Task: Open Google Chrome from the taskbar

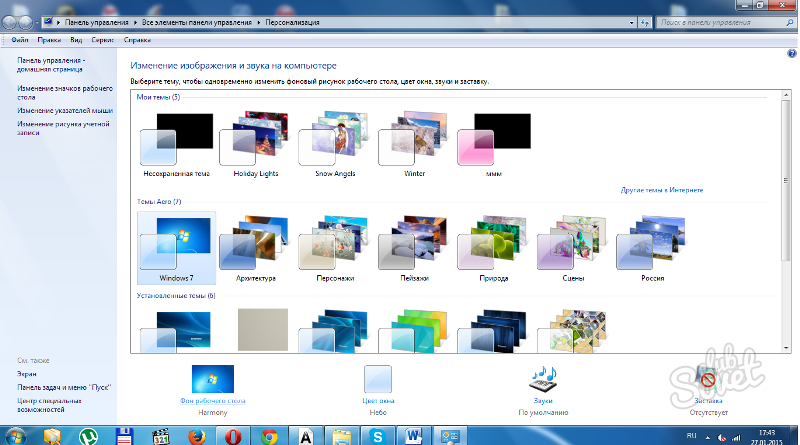Action: pyautogui.click(x=268, y=436)
